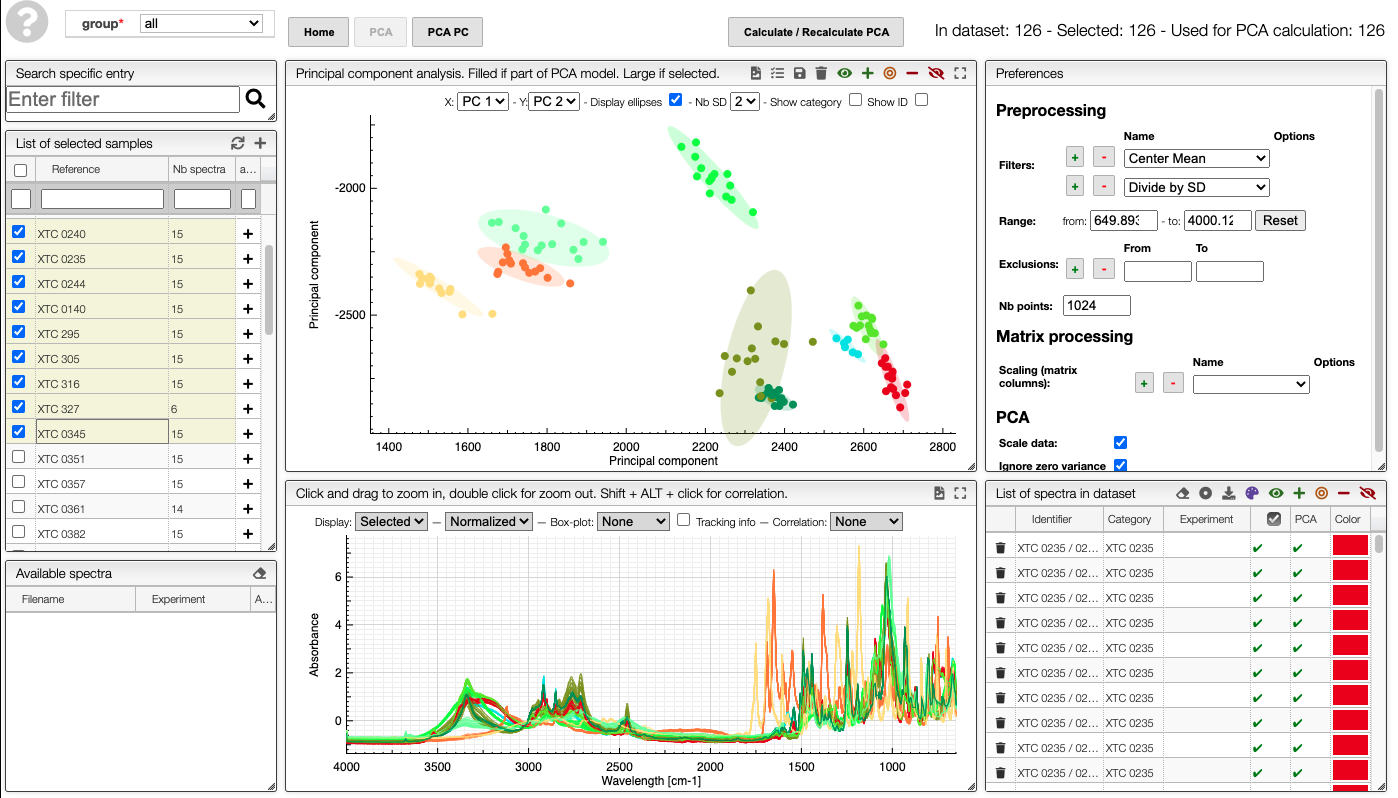Click the Calculate / Recalculate PCA button

tap(816, 32)
